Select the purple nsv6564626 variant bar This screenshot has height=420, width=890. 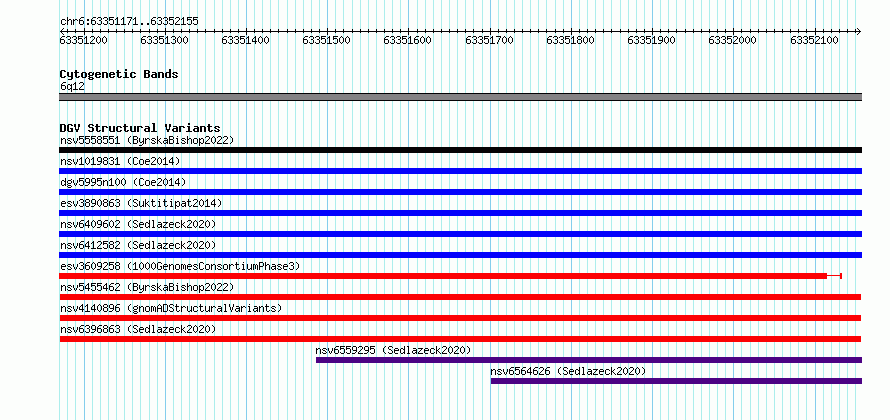[x=676, y=381]
